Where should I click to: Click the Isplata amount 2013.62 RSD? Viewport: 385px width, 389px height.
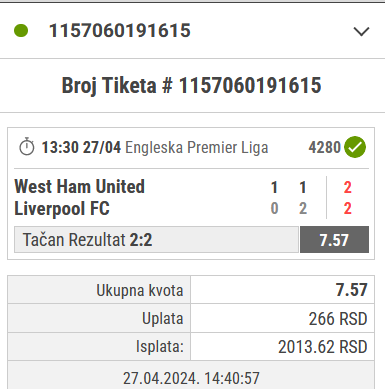coord(323,347)
